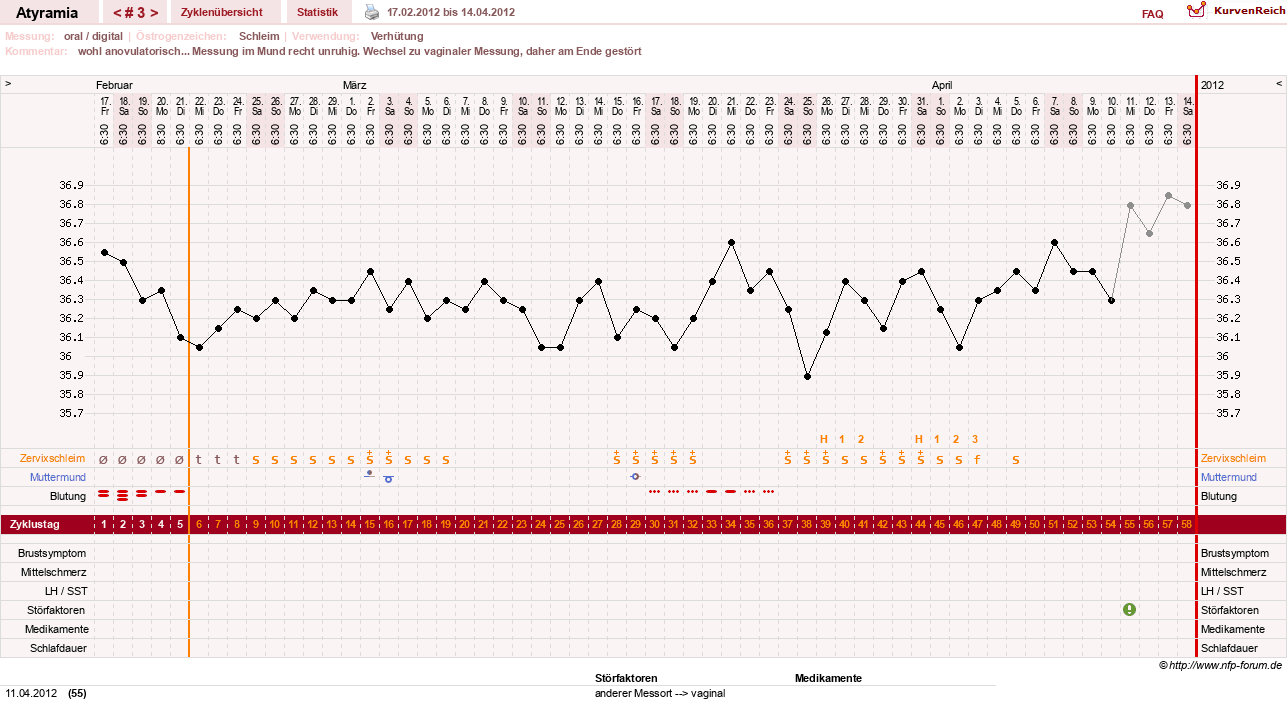
Task: Click the Verhütung usage value
Action: (x=397, y=36)
